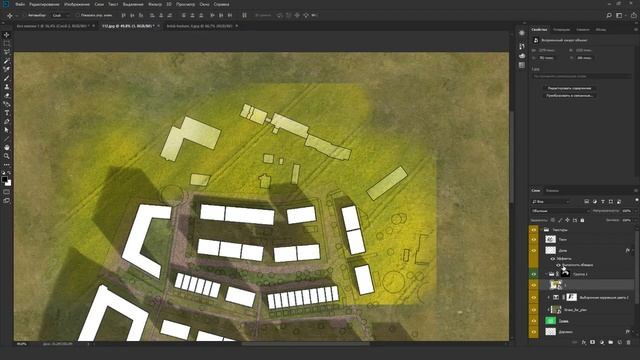Filter layers by type (T) icon
This screenshot has width=640, height=360.
(603, 202)
